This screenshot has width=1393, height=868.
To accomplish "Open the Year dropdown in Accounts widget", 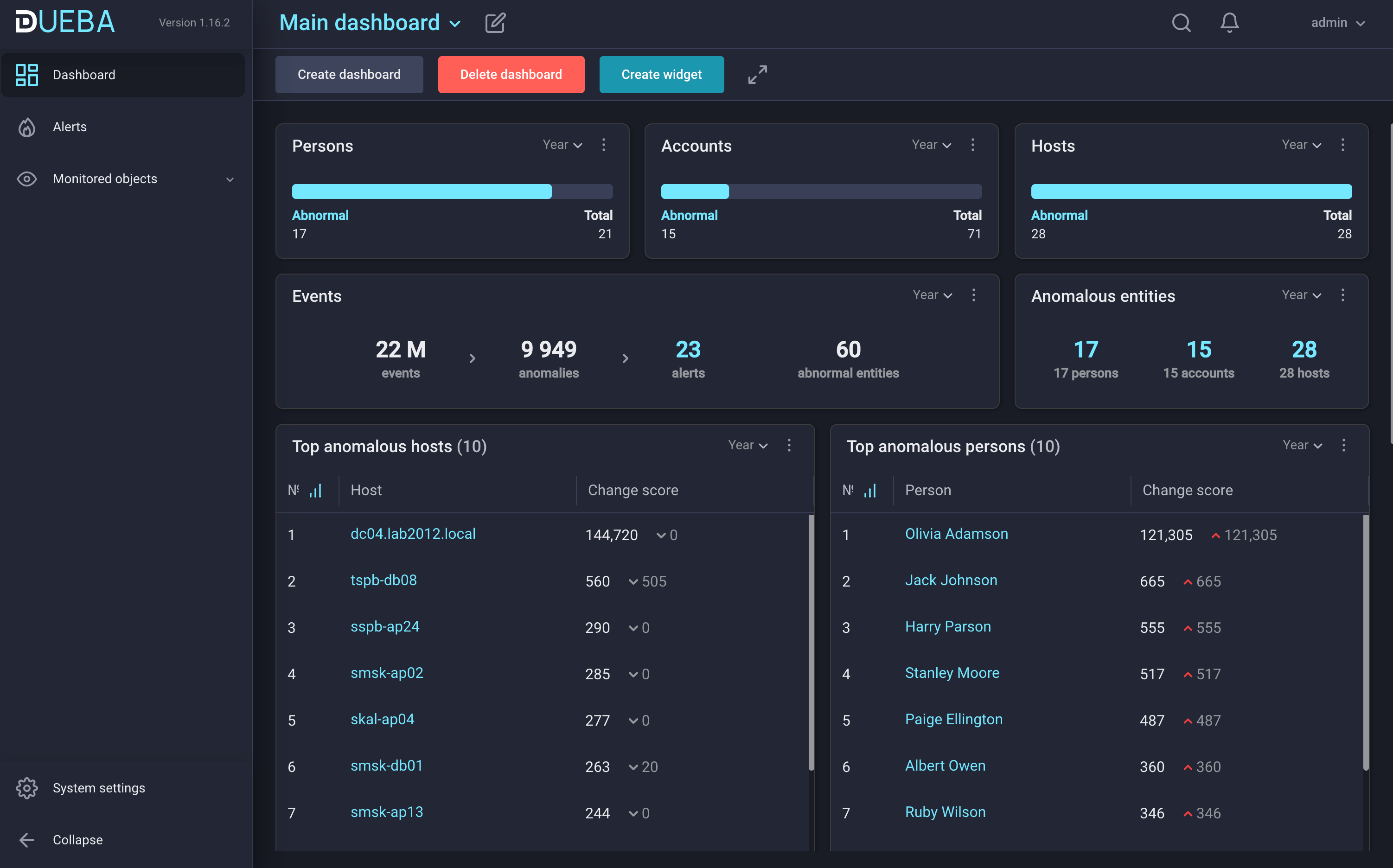I will pyautogui.click(x=931, y=145).
